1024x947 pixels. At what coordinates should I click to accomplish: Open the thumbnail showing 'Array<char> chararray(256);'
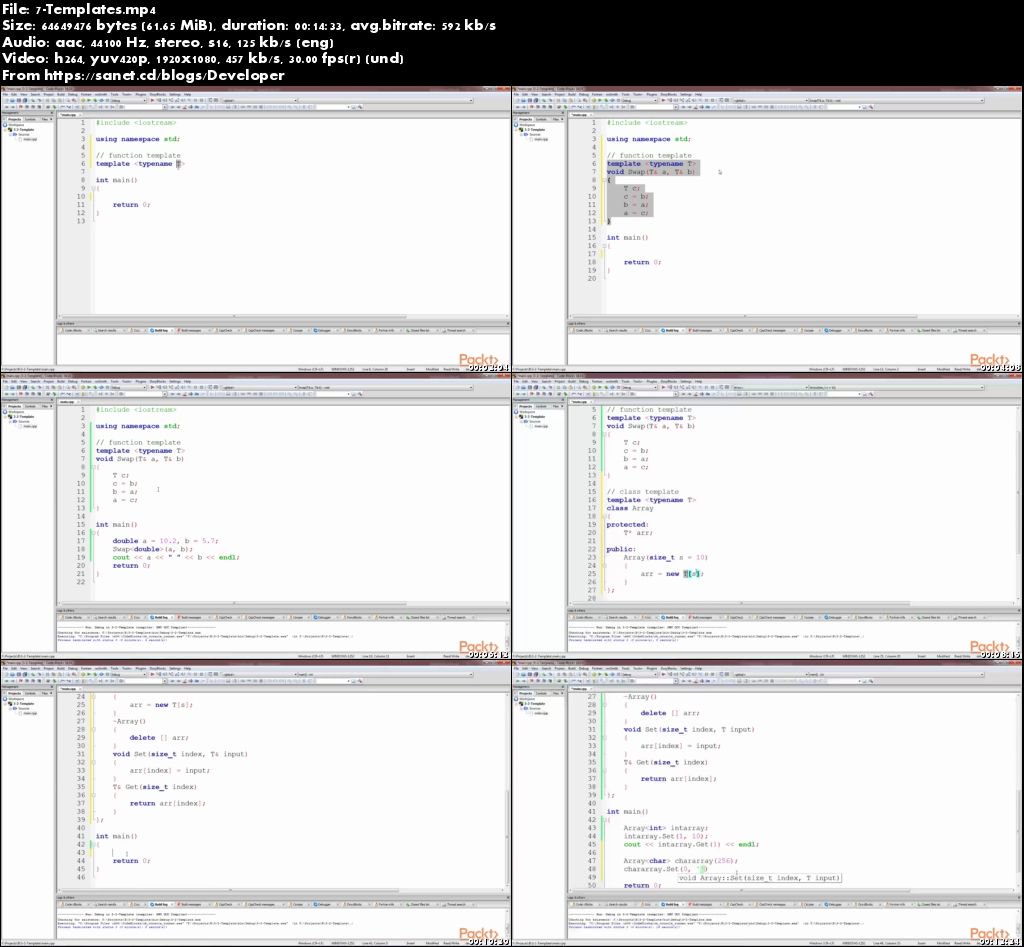point(768,802)
